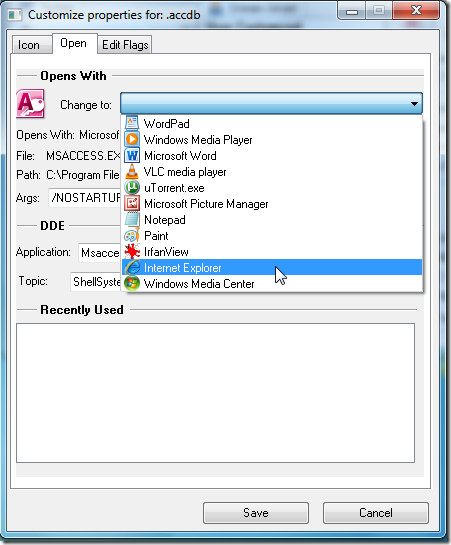Image resolution: width=451 pixels, height=545 pixels.
Task: Click inside the Recently Used list box
Action: click(x=215, y=393)
